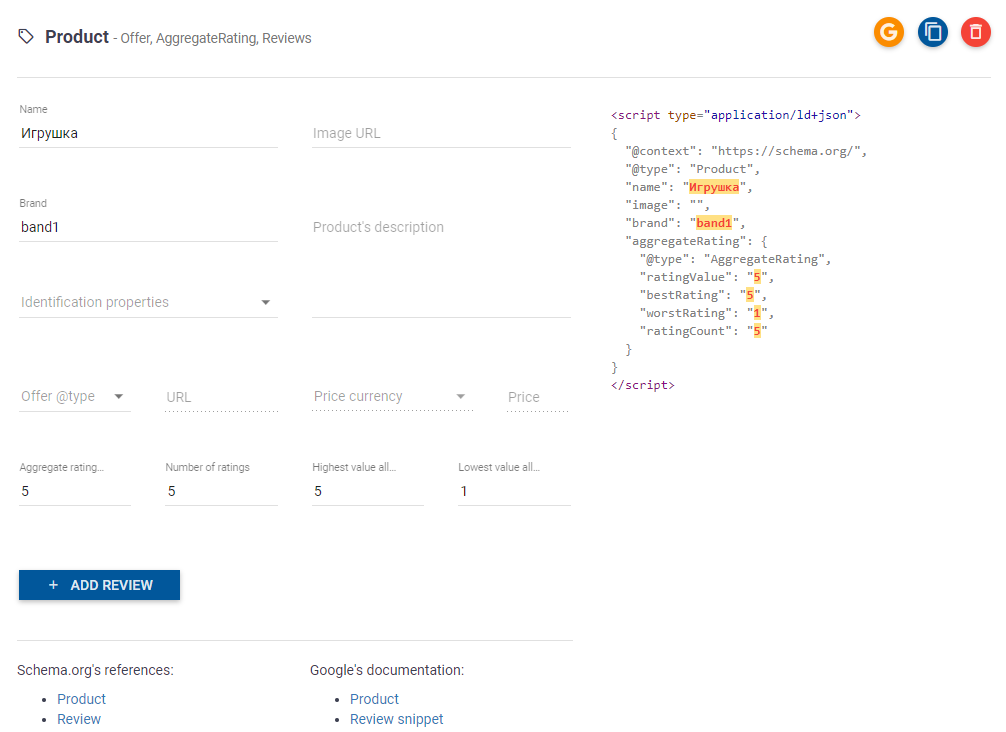Expand Identification properties dropdown
The image size is (1006, 732).
tap(148, 302)
